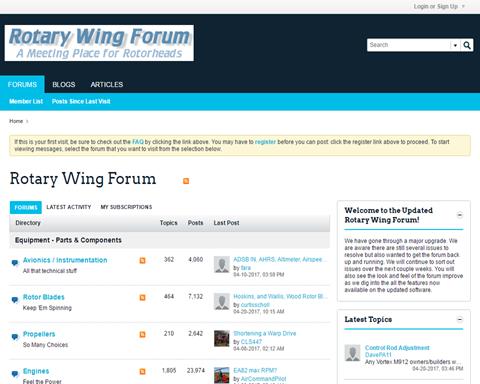480x384 pixels.
Task: Click CLS447's avatar thumbnail
Action: click(222, 338)
